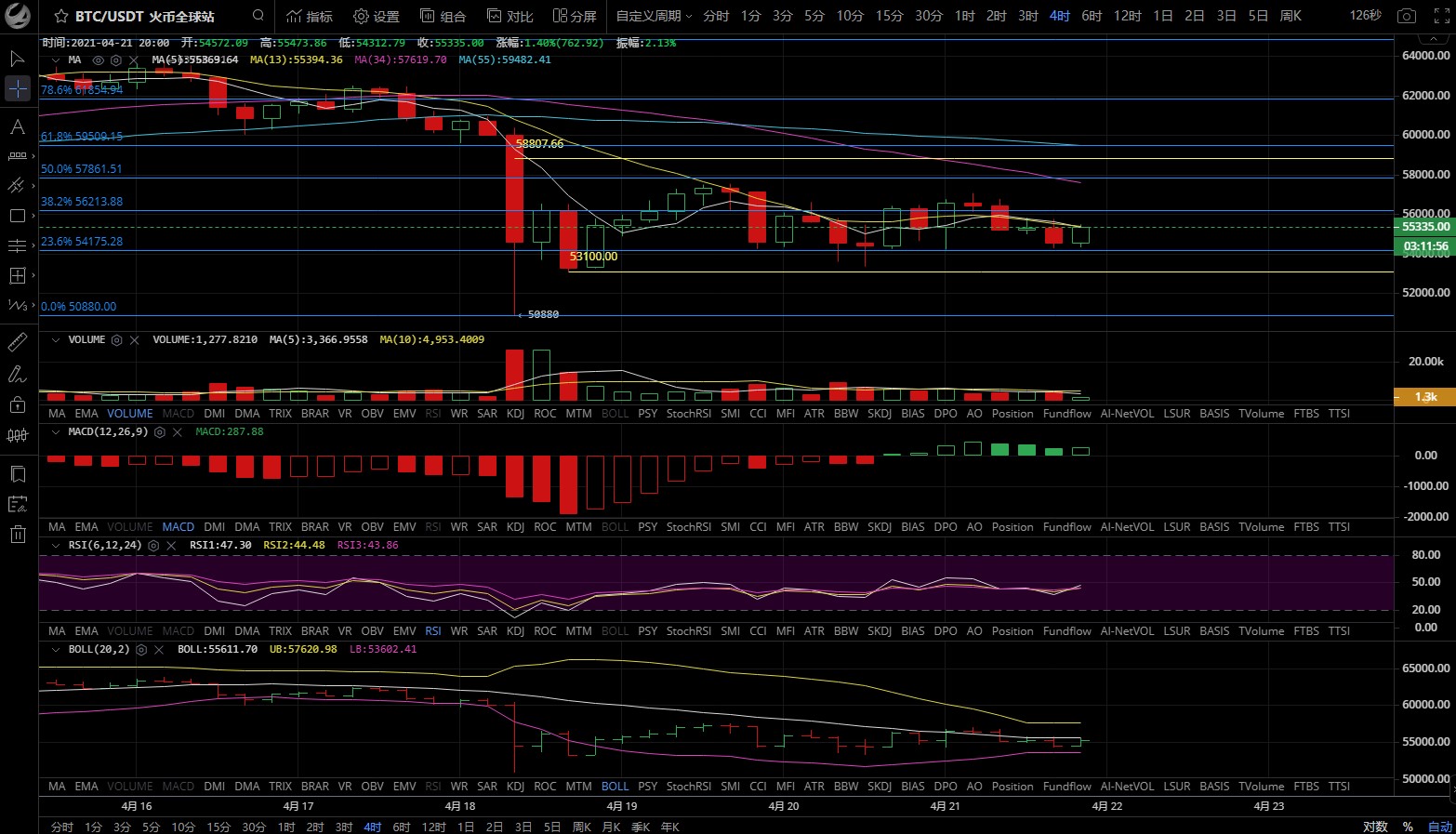The image size is (1456, 834).
Task: Select the crosshair cursor tool
Action: click(x=18, y=89)
